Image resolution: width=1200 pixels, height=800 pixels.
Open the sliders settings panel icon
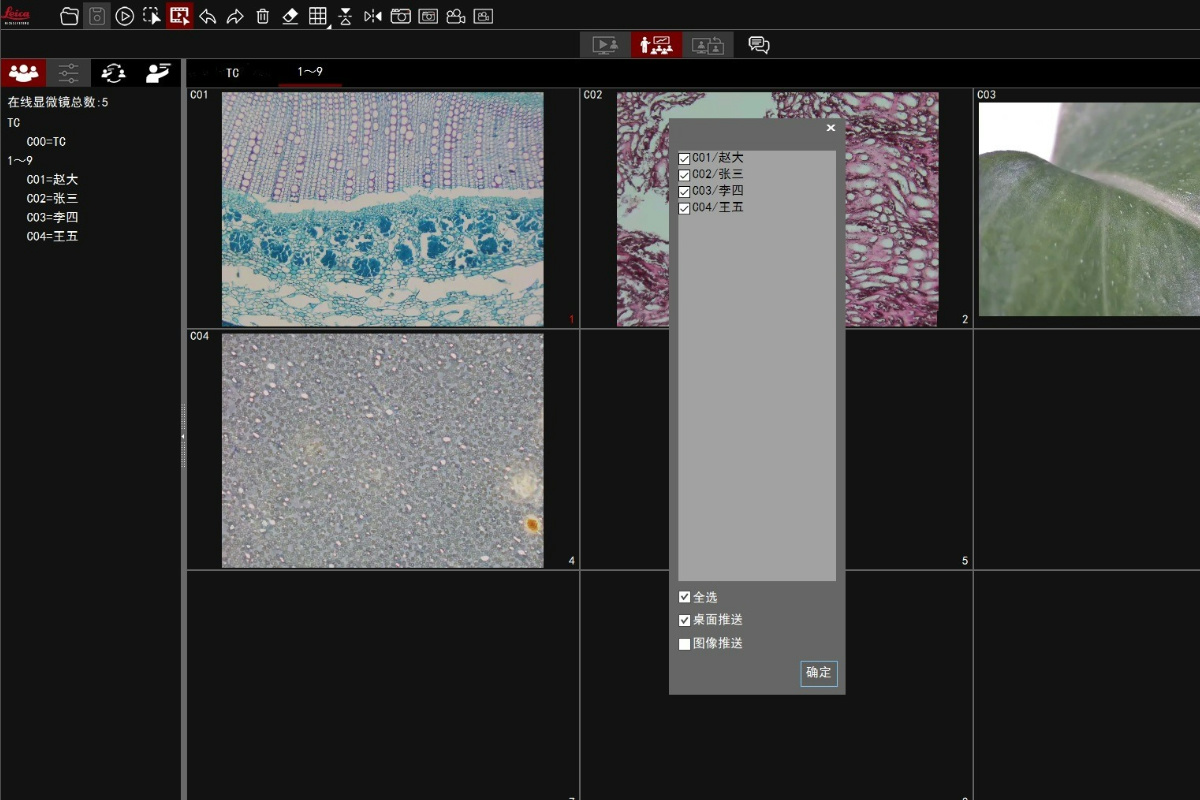pos(68,72)
